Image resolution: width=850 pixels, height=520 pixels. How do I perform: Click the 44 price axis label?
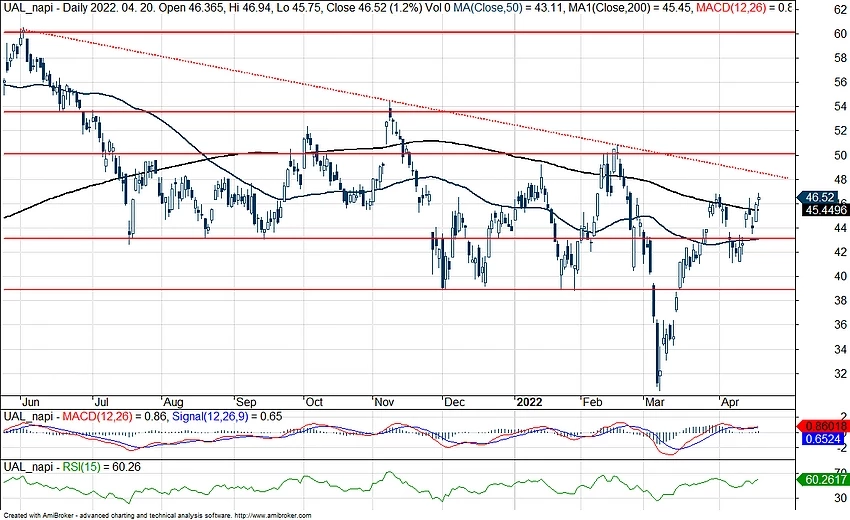(x=840, y=228)
